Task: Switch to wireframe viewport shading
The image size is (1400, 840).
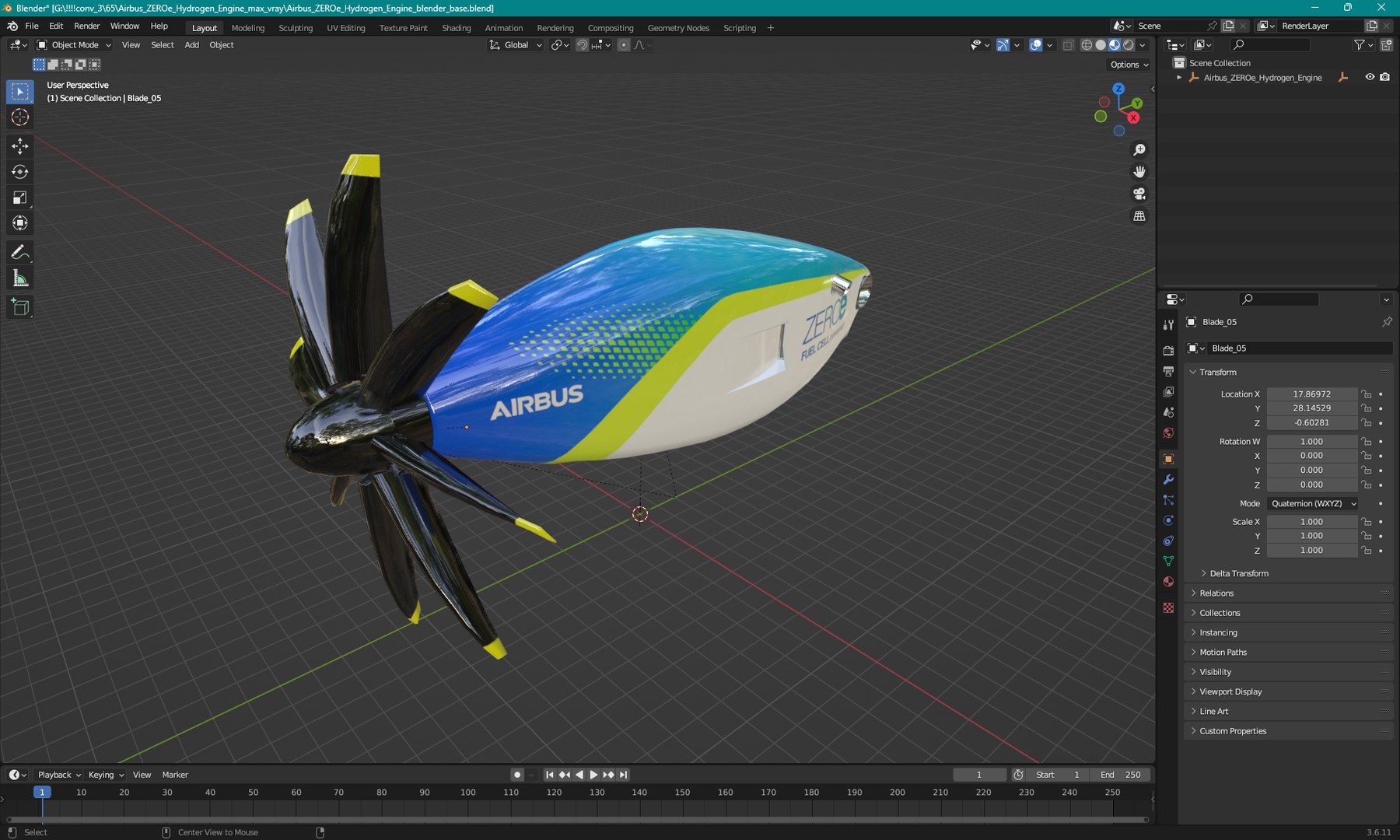Action: (x=1087, y=45)
